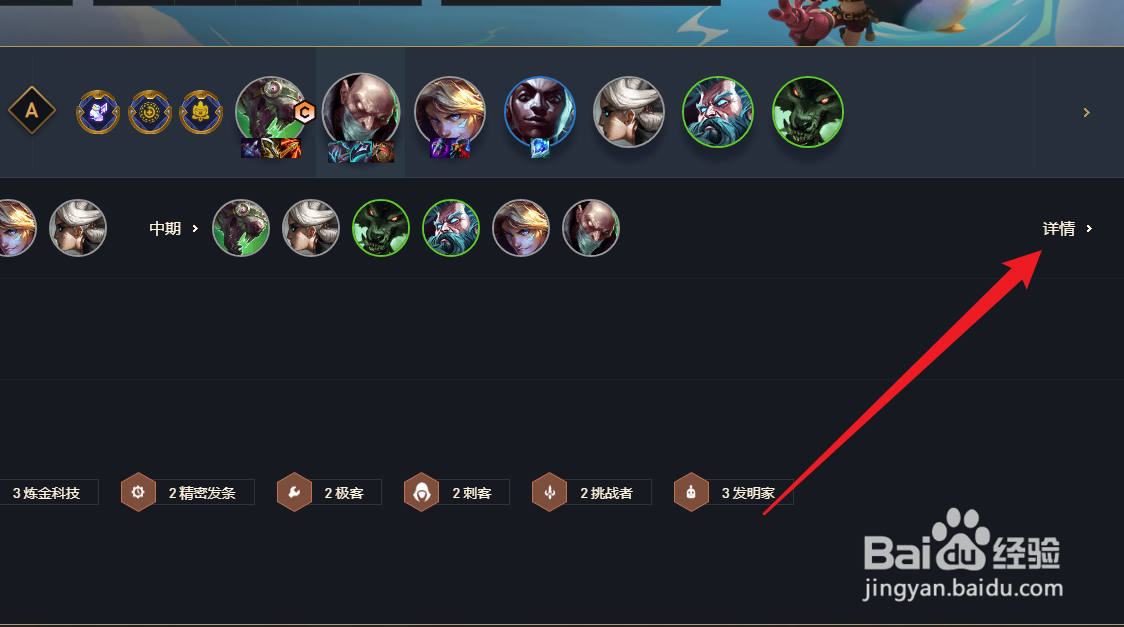This screenshot has height=627, width=1124.
Task: Click the wolf champion in mid-game row
Action: coord(381,228)
